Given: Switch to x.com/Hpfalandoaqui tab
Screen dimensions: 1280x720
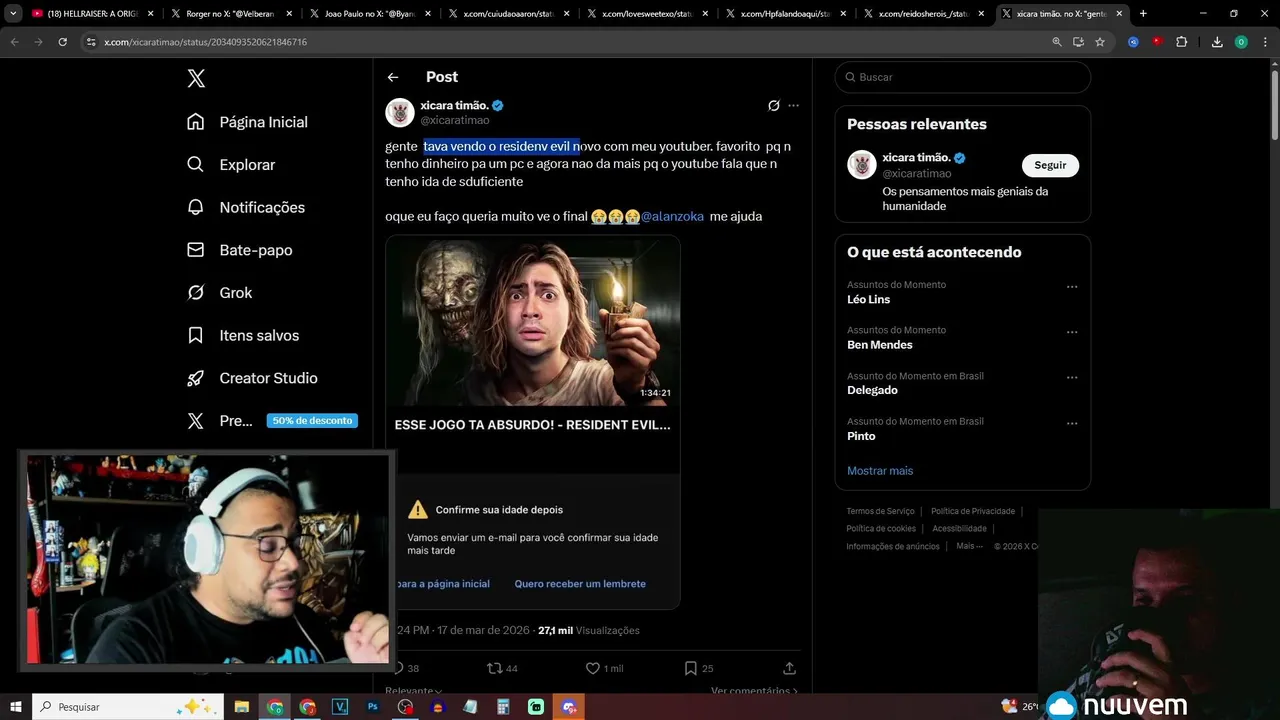Looking at the screenshot, I should [x=785, y=14].
